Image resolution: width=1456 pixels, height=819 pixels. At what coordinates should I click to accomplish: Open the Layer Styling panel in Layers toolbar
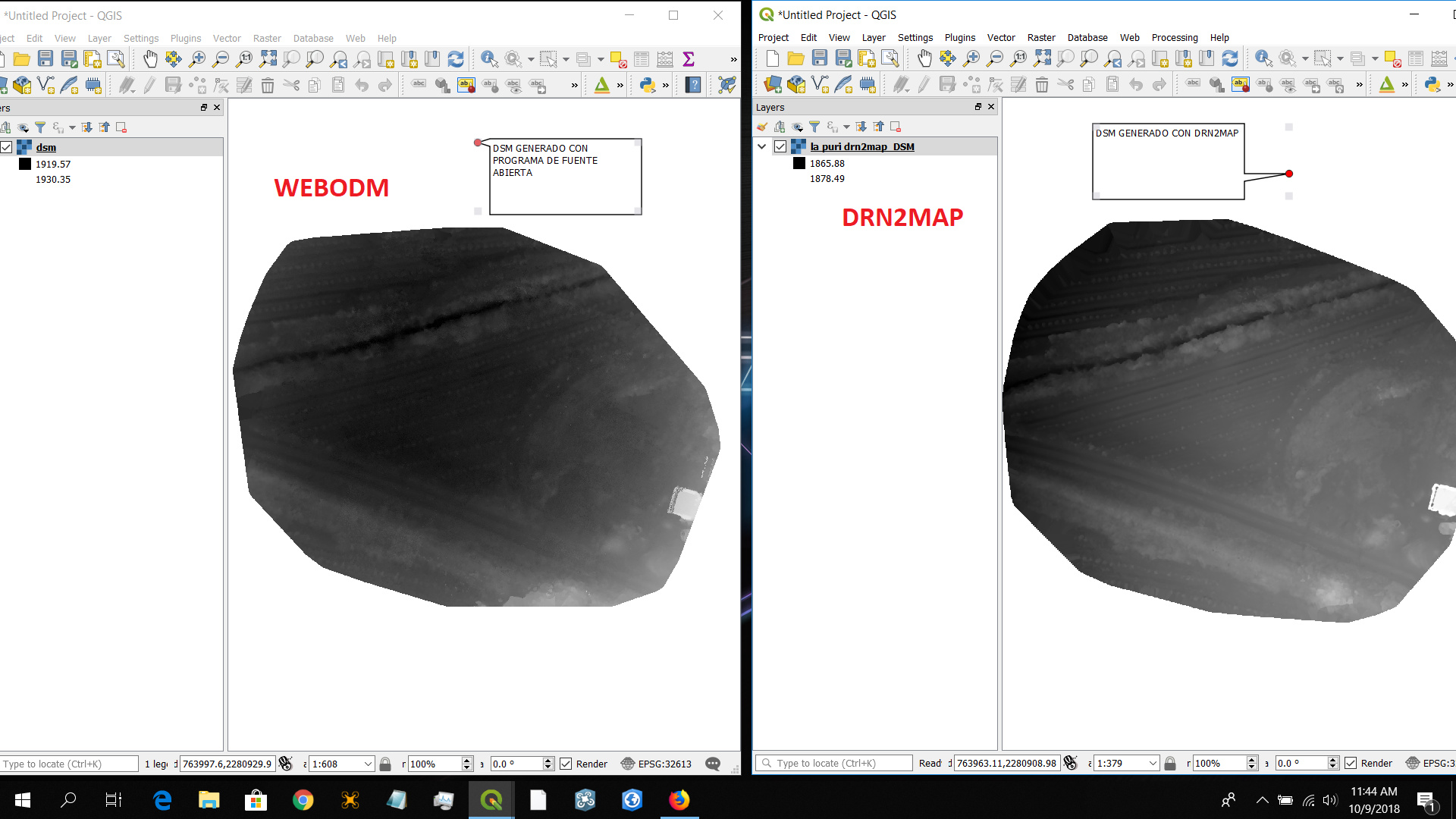click(762, 127)
